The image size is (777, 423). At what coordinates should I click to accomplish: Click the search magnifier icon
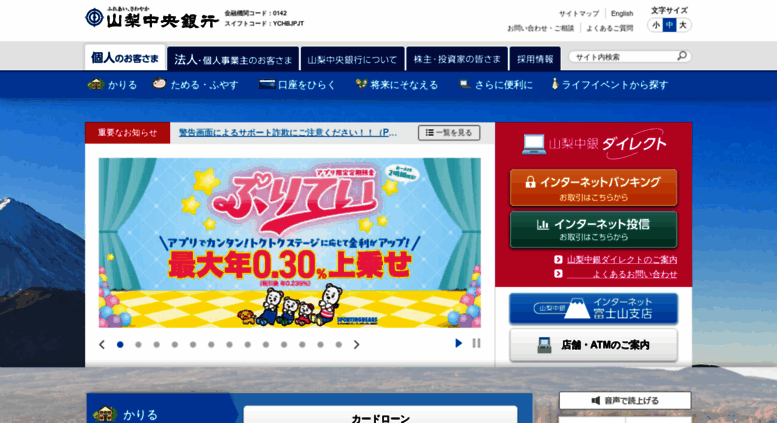(x=682, y=56)
